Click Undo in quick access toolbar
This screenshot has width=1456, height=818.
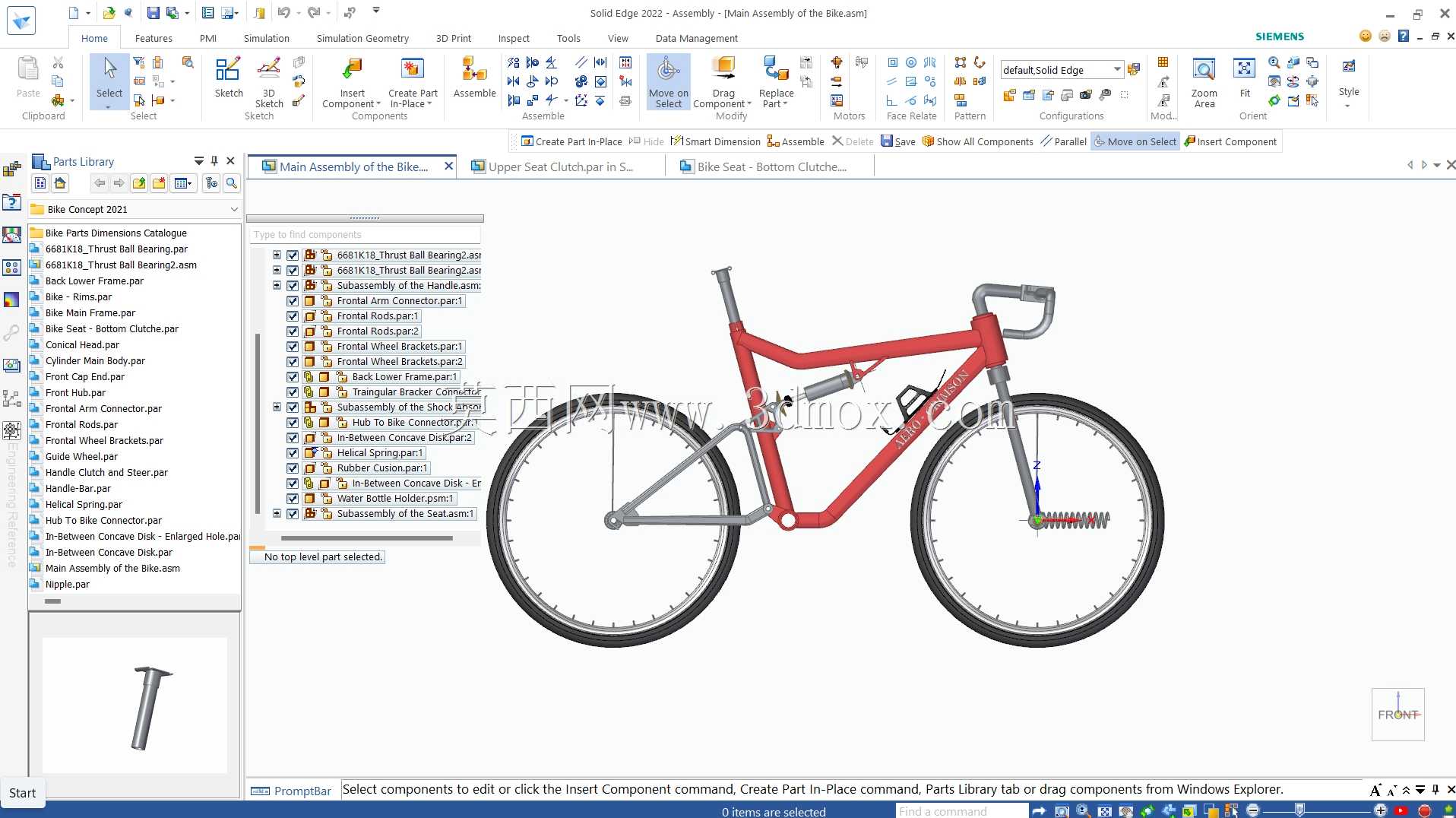[x=283, y=13]
